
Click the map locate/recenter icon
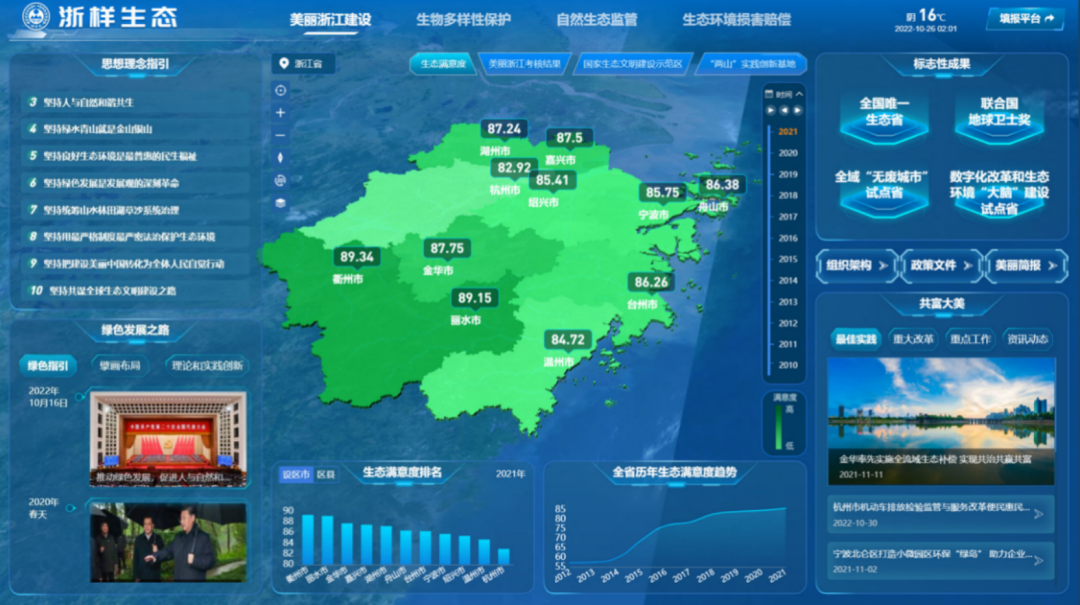coord(280,90)
